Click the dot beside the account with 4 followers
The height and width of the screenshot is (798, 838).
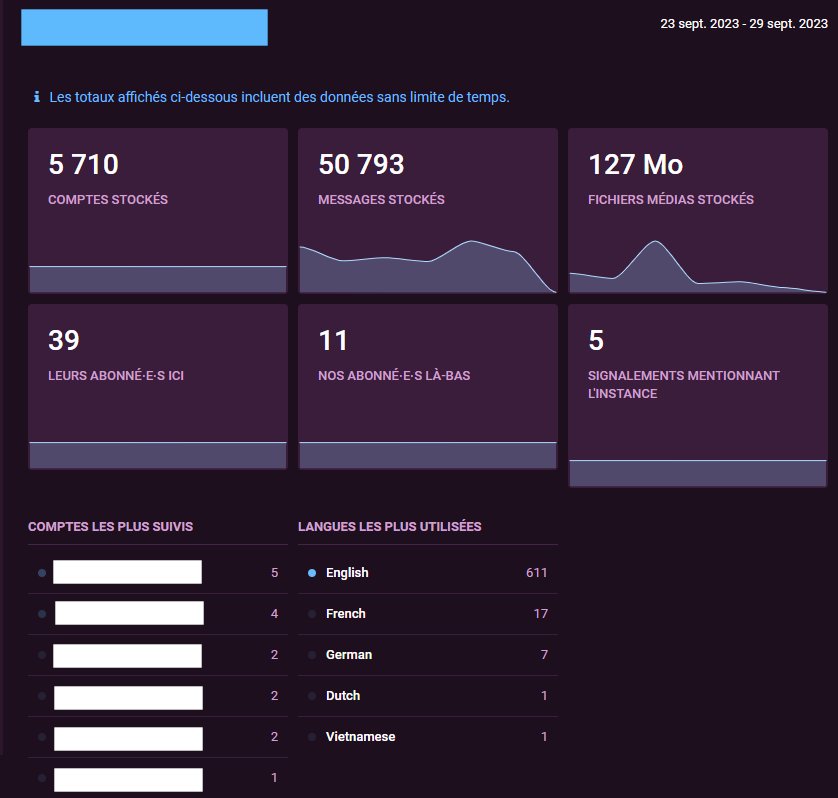42,614
